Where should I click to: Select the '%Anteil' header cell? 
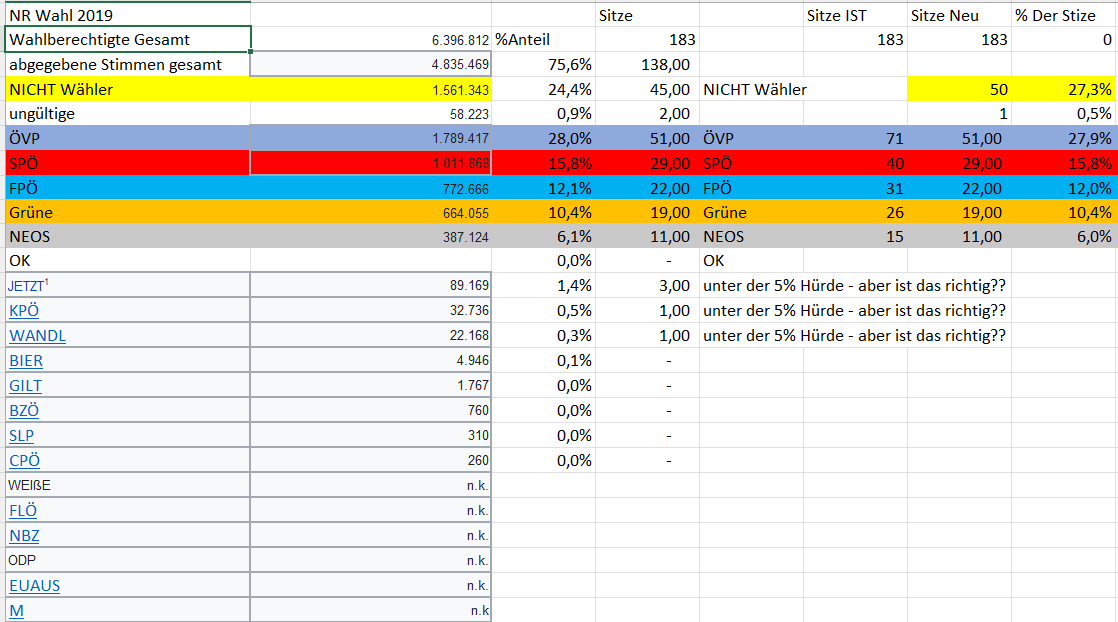click(543, 40)
